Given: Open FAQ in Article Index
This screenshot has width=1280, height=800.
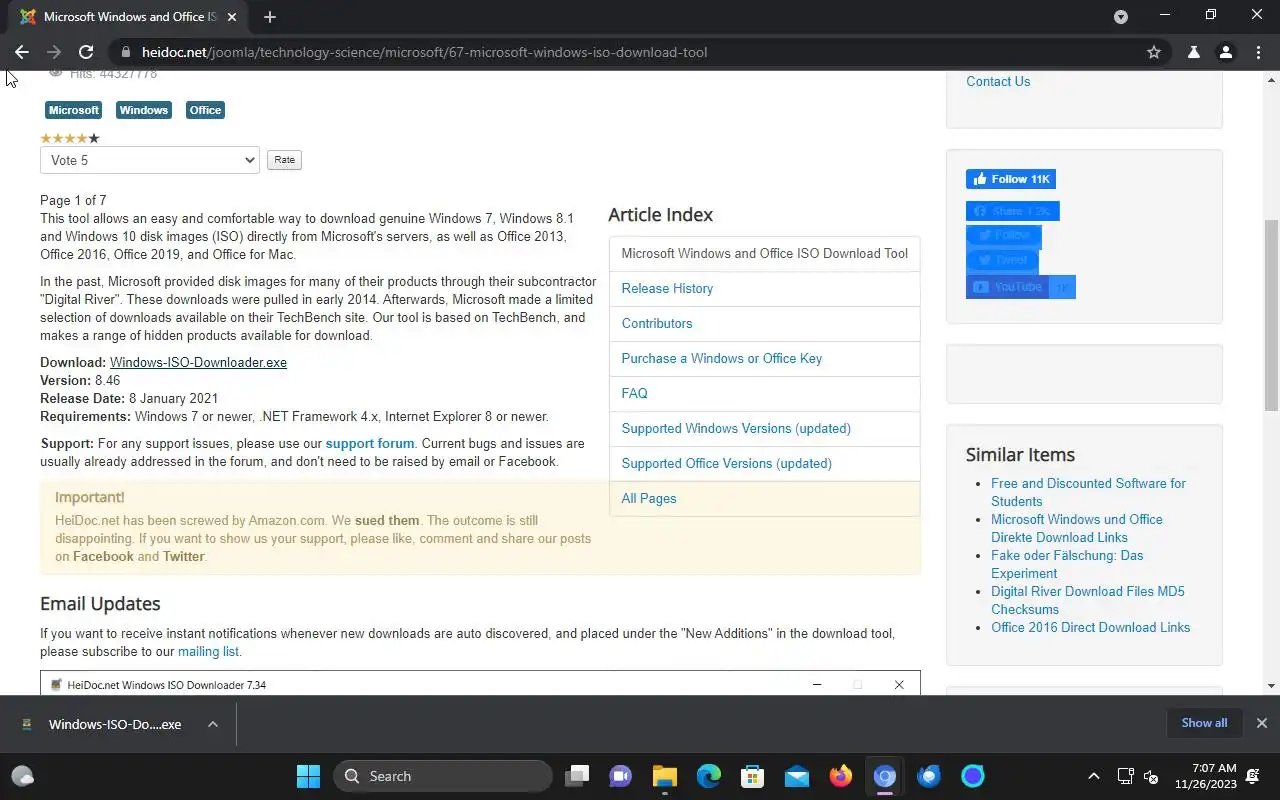Looking at the screenshot, I should 635,394.
